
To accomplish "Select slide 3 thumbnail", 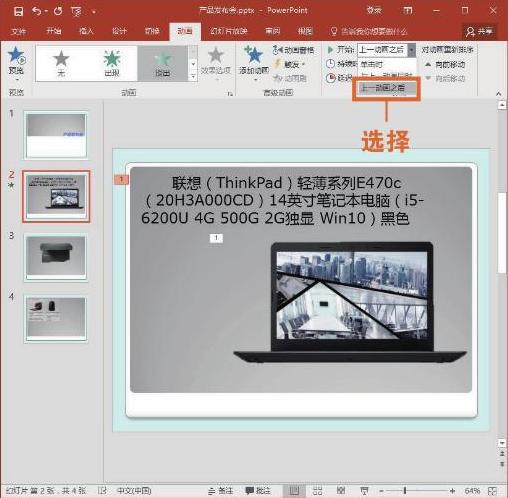I will click(x=56, y=257).
